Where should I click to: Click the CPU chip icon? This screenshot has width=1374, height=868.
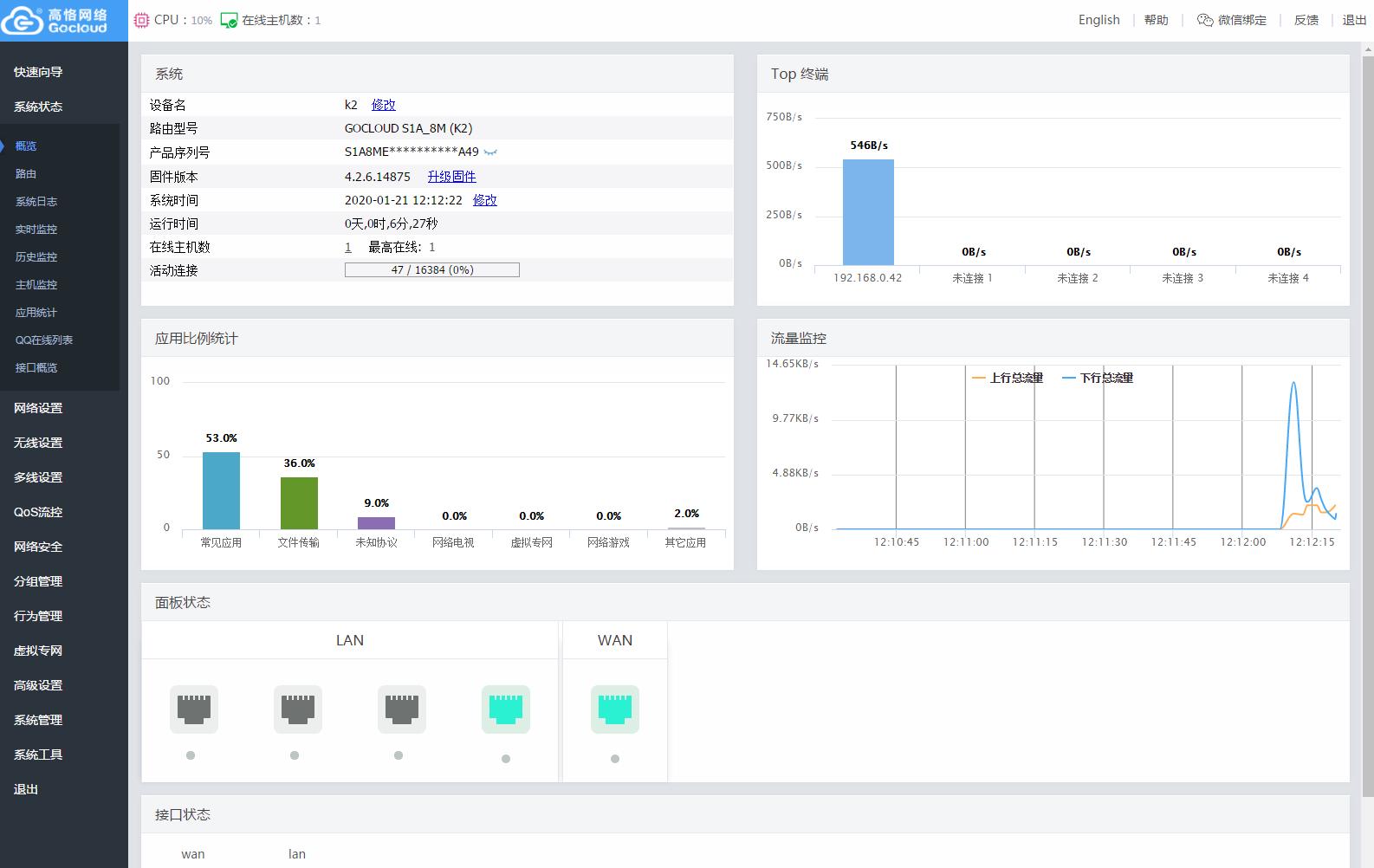142,20
